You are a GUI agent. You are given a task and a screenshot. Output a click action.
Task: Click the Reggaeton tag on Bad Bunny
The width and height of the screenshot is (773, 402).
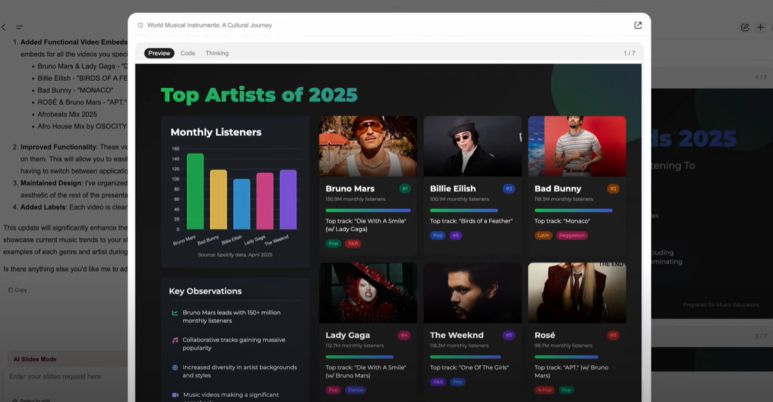point(572,236)
